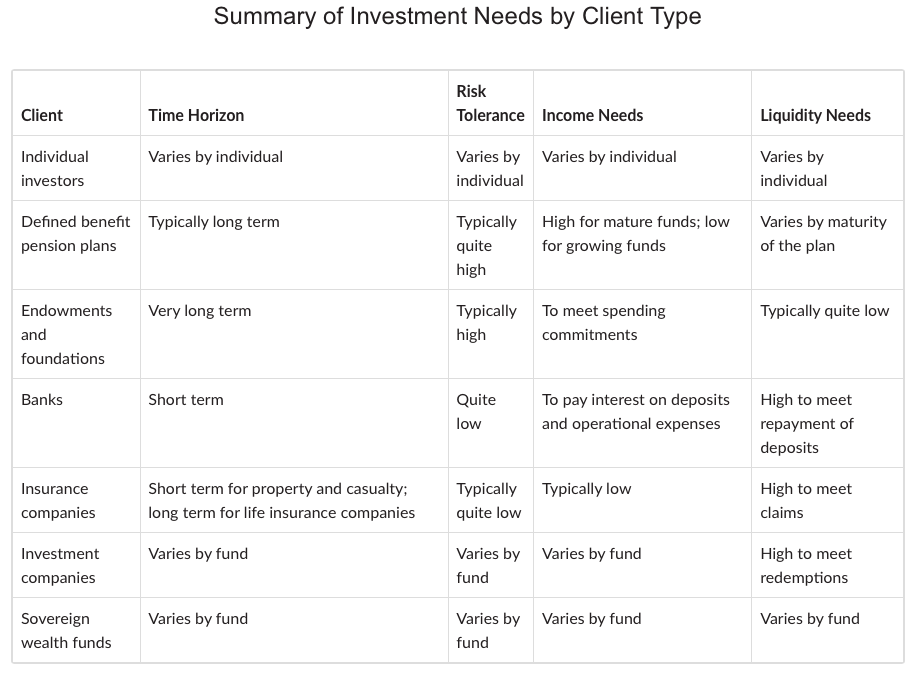Select the 'Individual investors' client cell
This screenshot has height=675, width=916.
tap(55, 168)
